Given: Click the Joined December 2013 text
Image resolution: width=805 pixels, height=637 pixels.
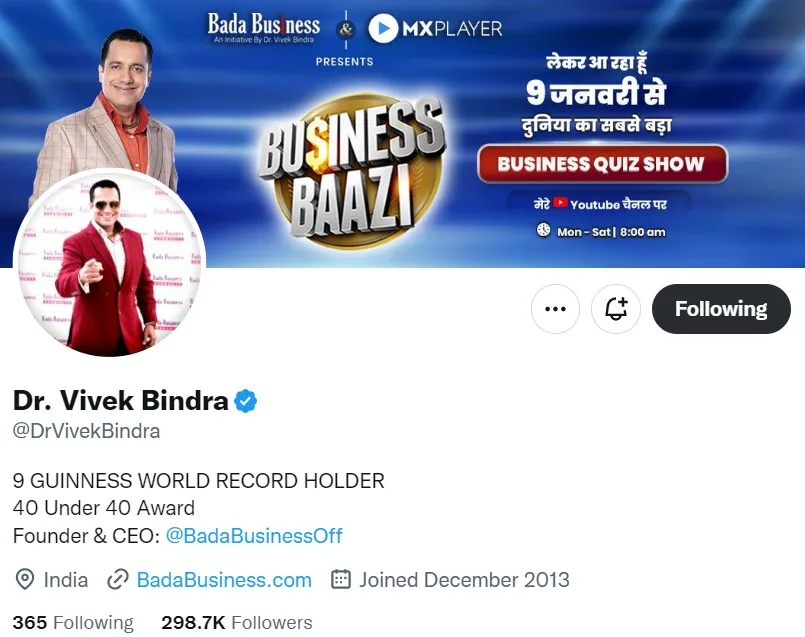Looking at the screenshot, I should [464, 580].
